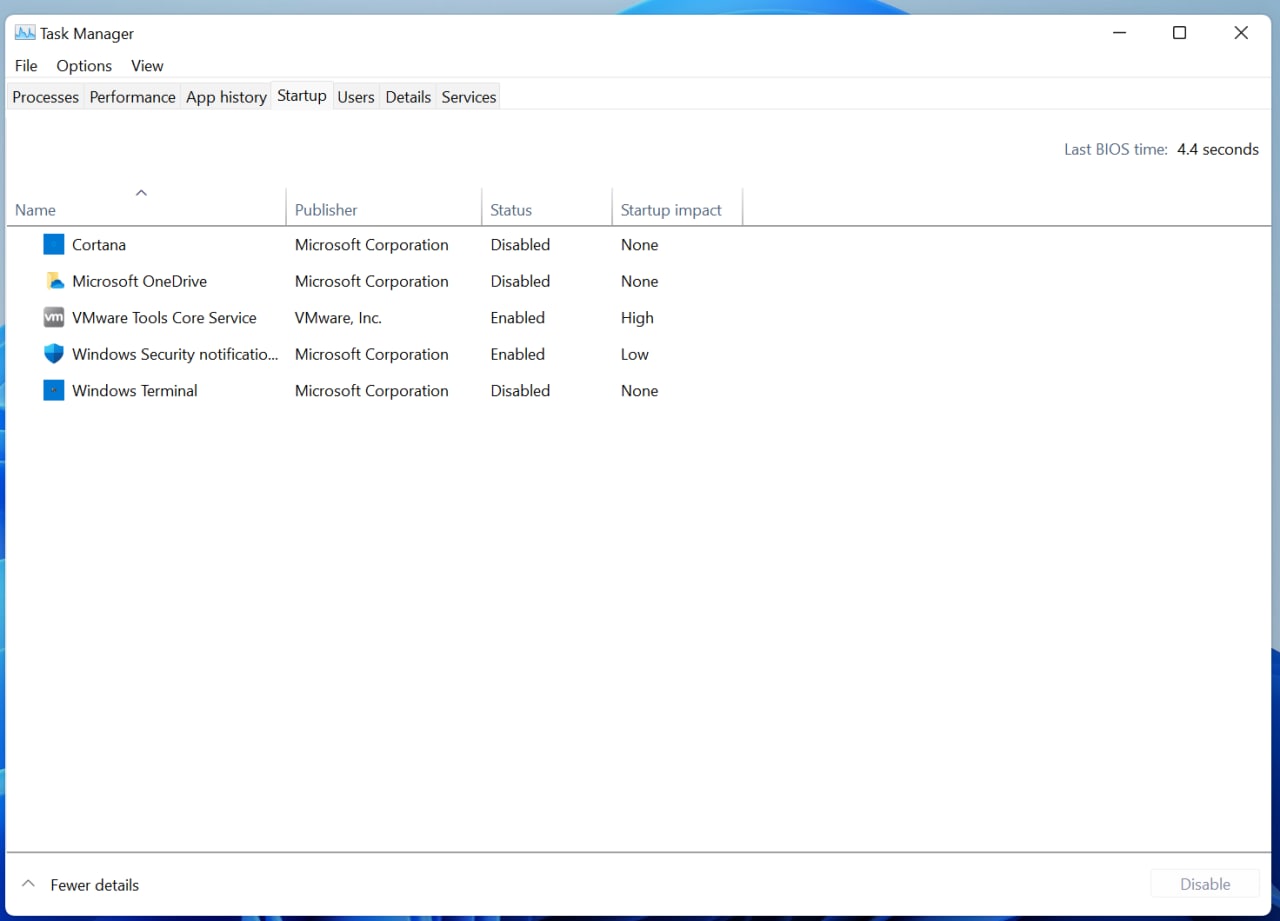Click Enabled status of Windows Security
Image resolution: width=1280 pixels, height=921 pixels.
517,354
